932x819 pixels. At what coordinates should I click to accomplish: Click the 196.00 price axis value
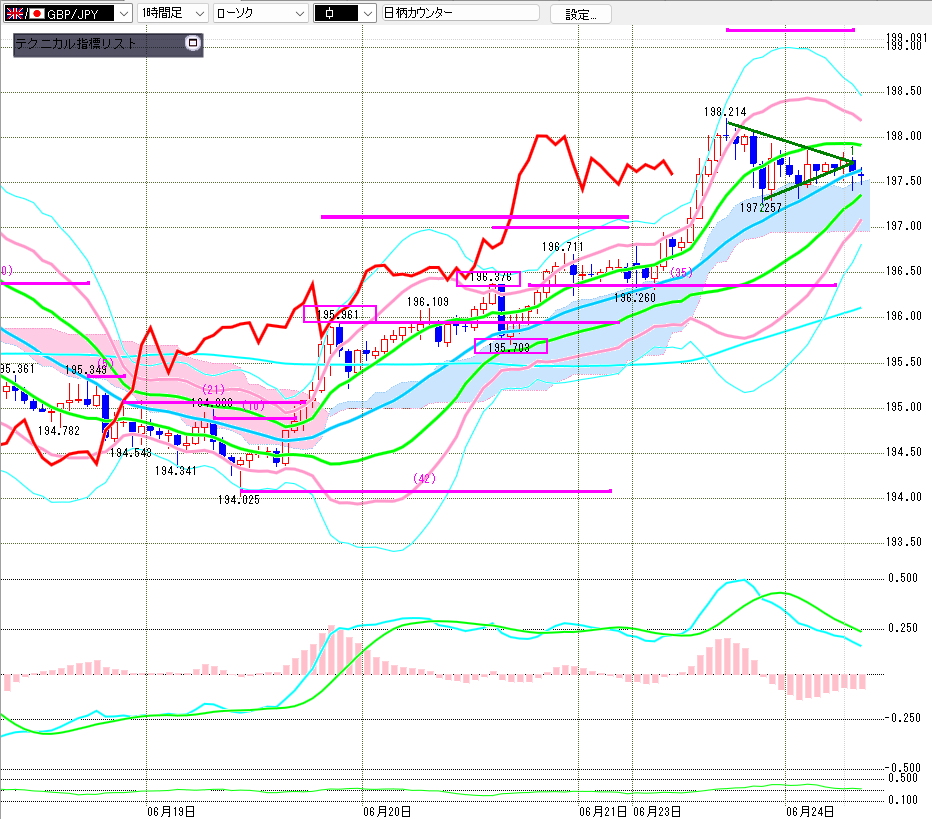tap(903, 316)
